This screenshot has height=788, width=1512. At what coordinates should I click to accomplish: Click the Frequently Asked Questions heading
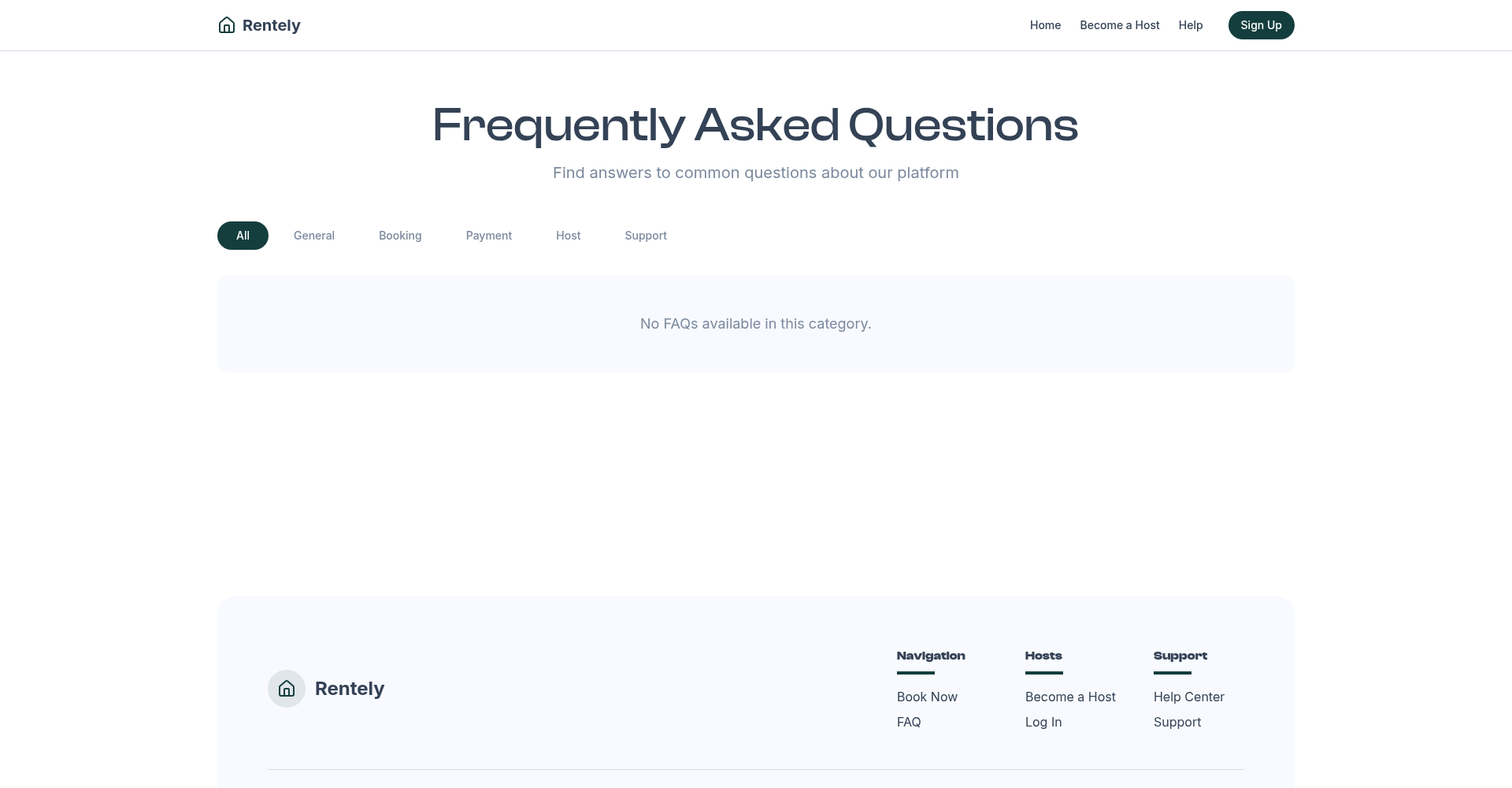[756, 125]
